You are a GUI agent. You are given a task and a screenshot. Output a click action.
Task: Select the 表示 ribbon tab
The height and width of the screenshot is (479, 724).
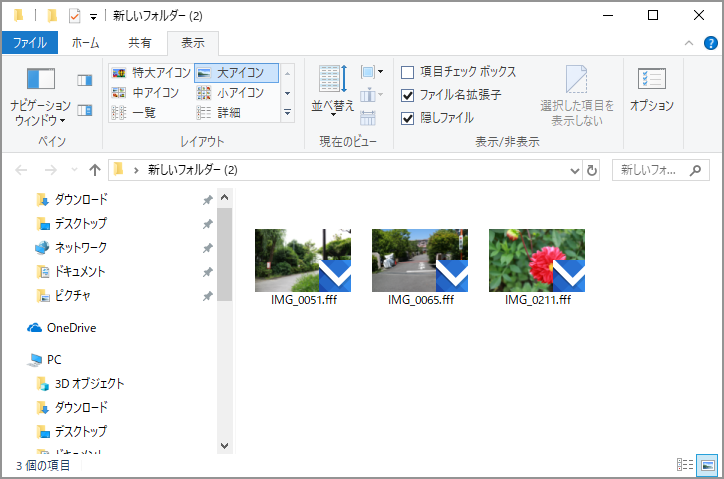click(193, 43)
